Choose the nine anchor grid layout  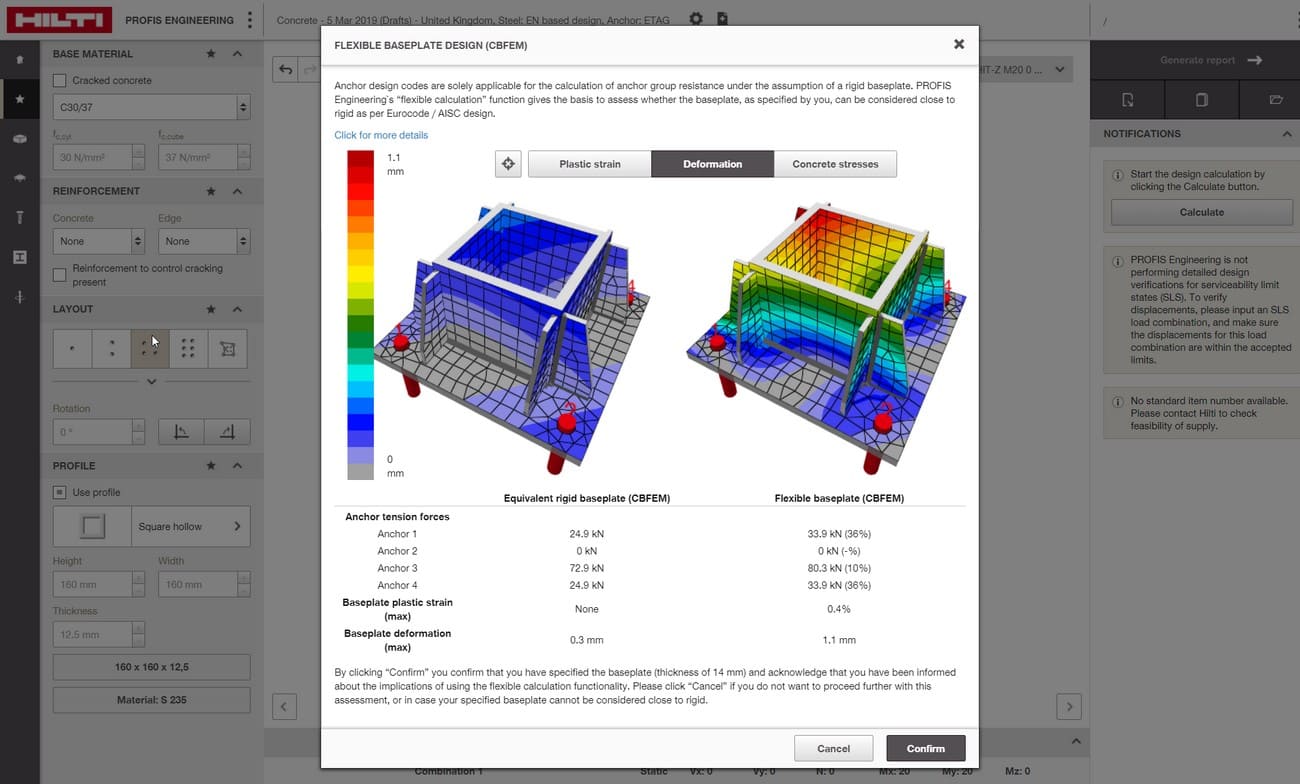pos(188,349)
